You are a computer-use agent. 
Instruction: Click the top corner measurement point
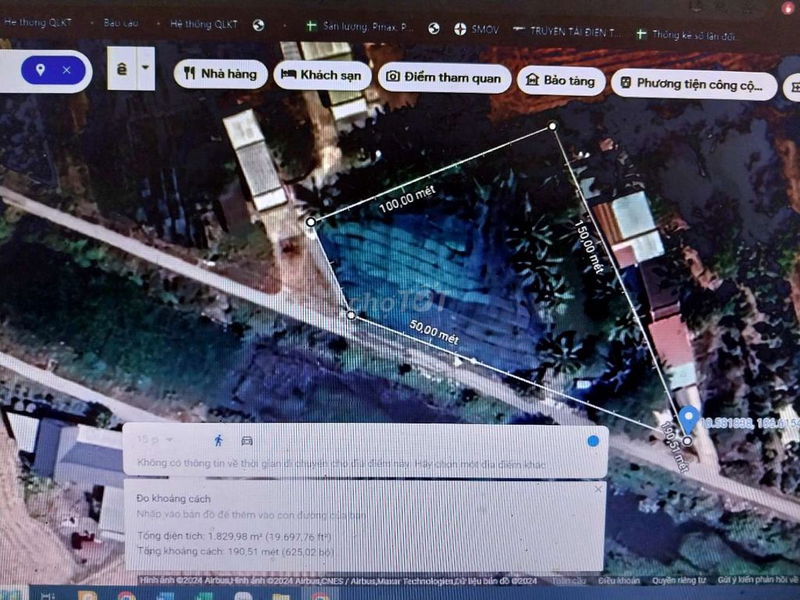[552, 126]
